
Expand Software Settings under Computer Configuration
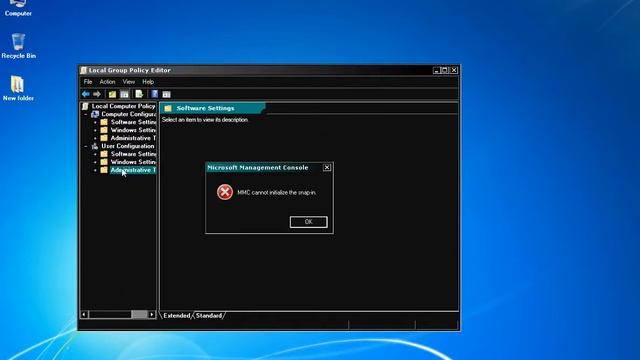[x=96, y=122]
